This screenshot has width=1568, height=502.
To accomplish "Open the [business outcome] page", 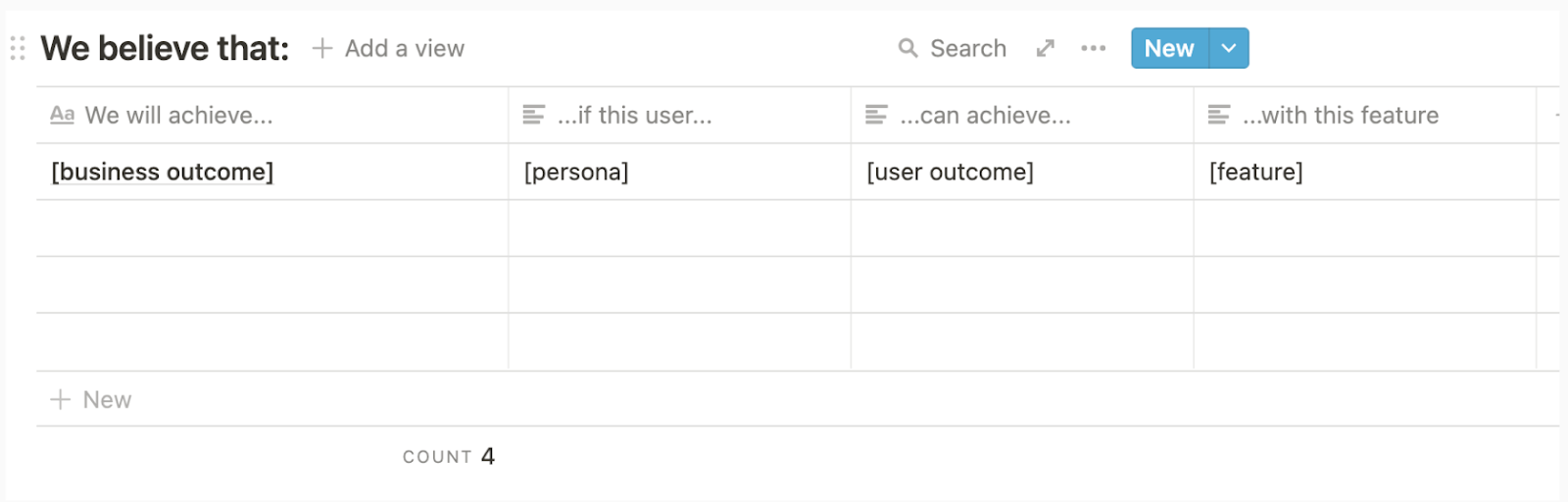I will [163, 172].
